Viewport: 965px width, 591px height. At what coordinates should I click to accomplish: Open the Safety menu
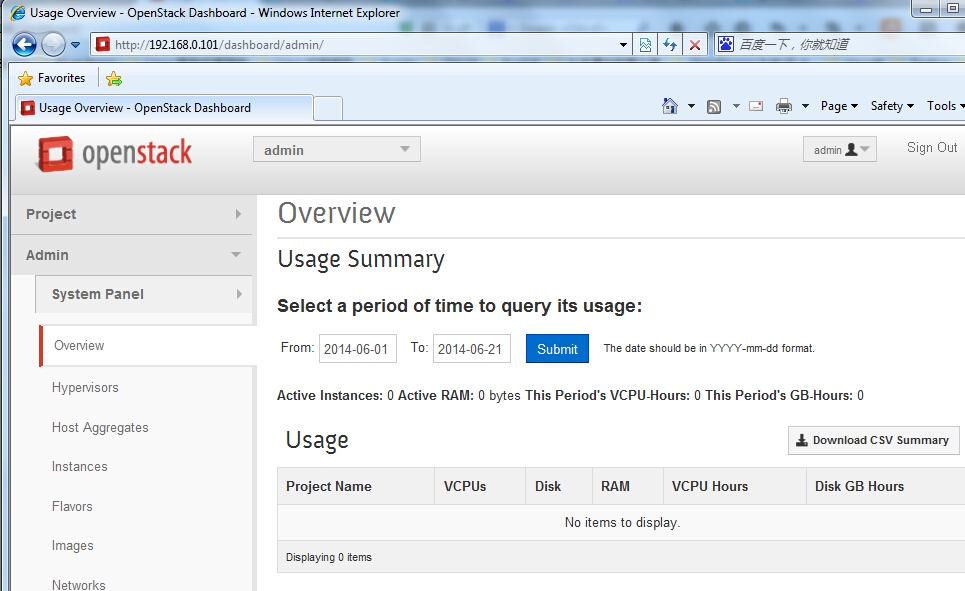(x=892, y=106)
